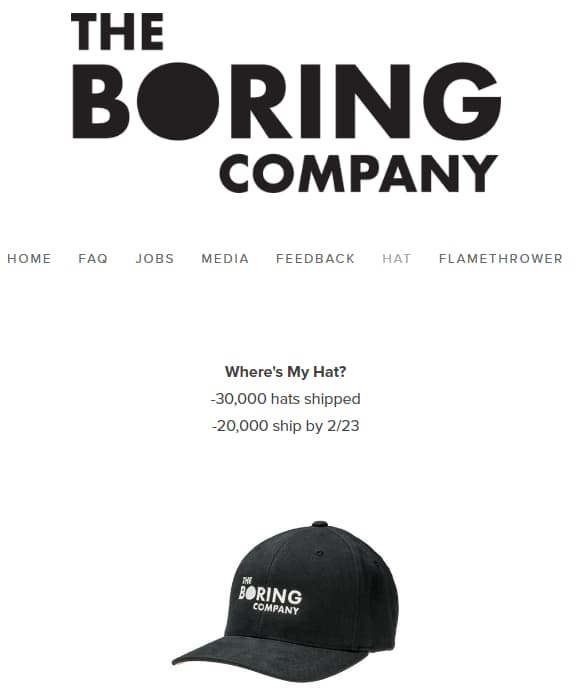Click the embroidered logo on the black hat
The height and width of the screenshot is (688, 576).
point(270,596)
